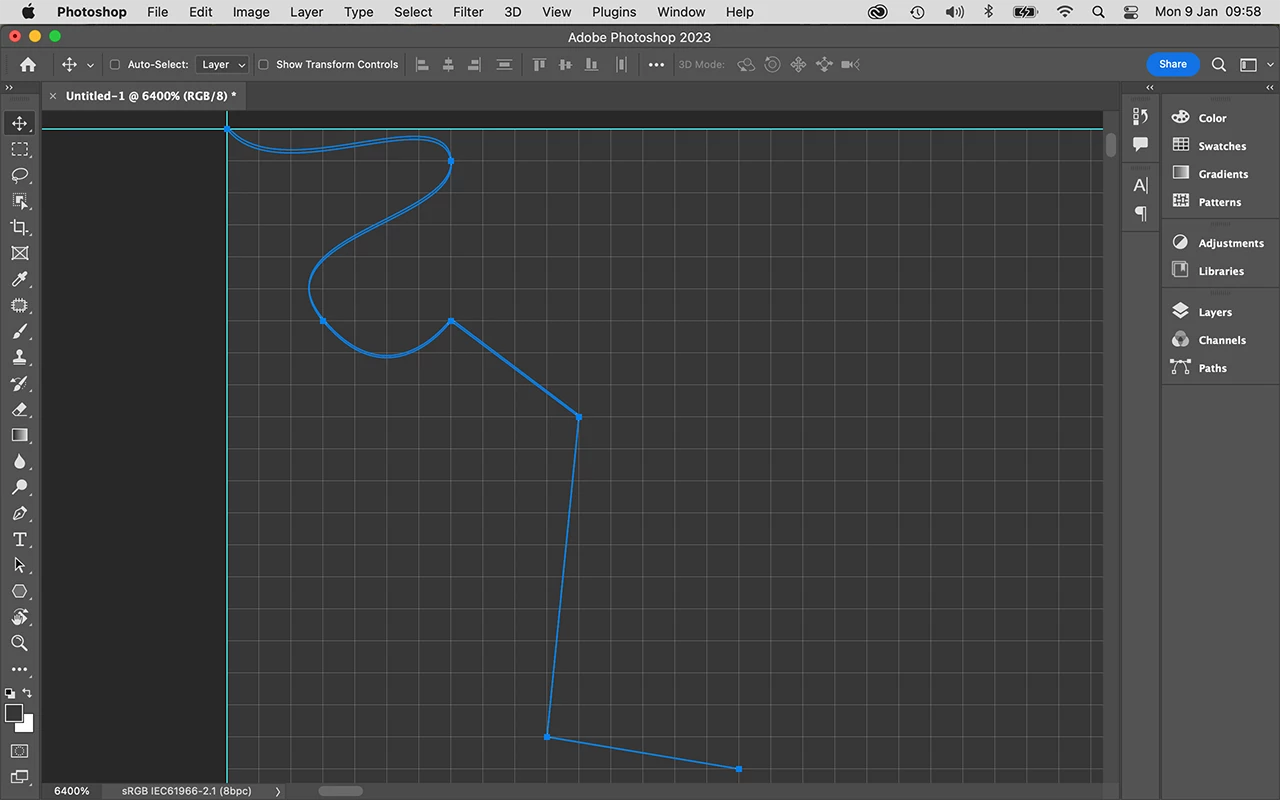Expand the History/Character icon column
Screen dimensions: 1280x800
[1149, 88]
